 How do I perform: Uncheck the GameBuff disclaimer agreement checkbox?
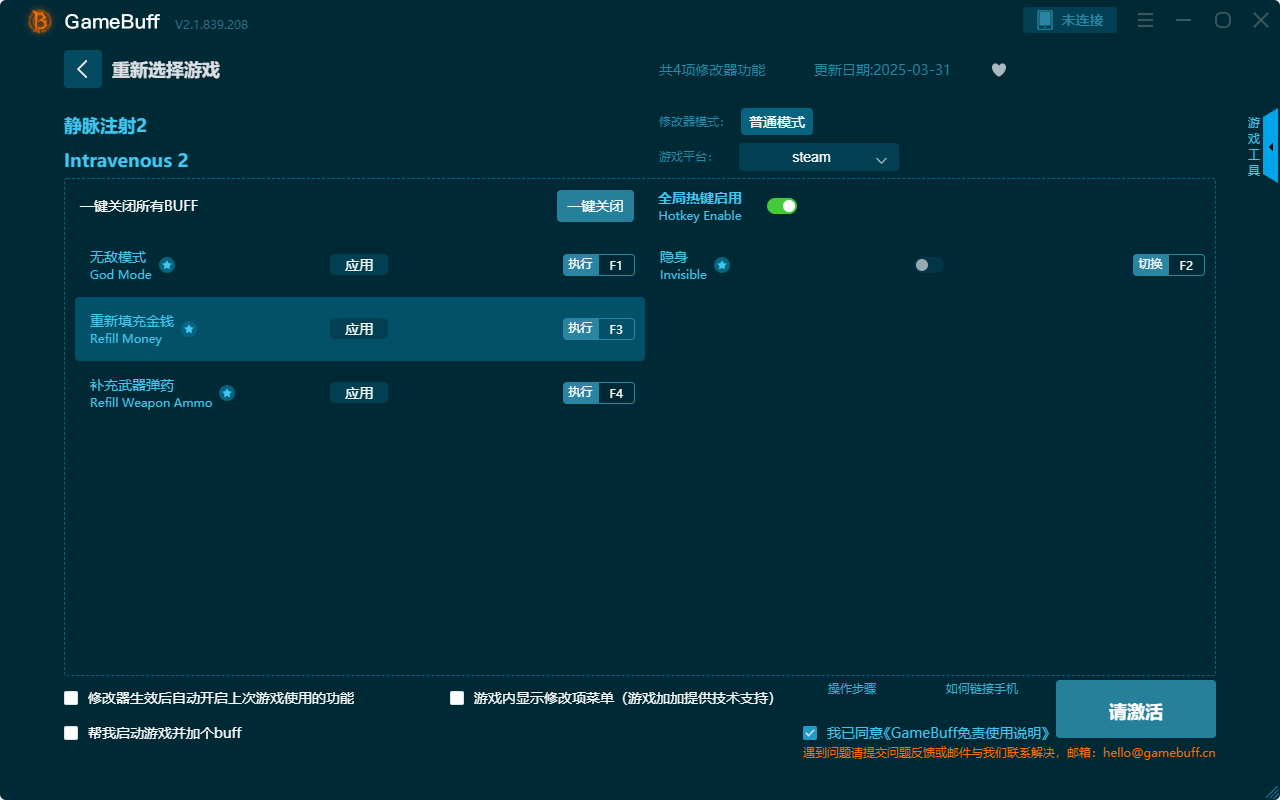coord(810,733)
